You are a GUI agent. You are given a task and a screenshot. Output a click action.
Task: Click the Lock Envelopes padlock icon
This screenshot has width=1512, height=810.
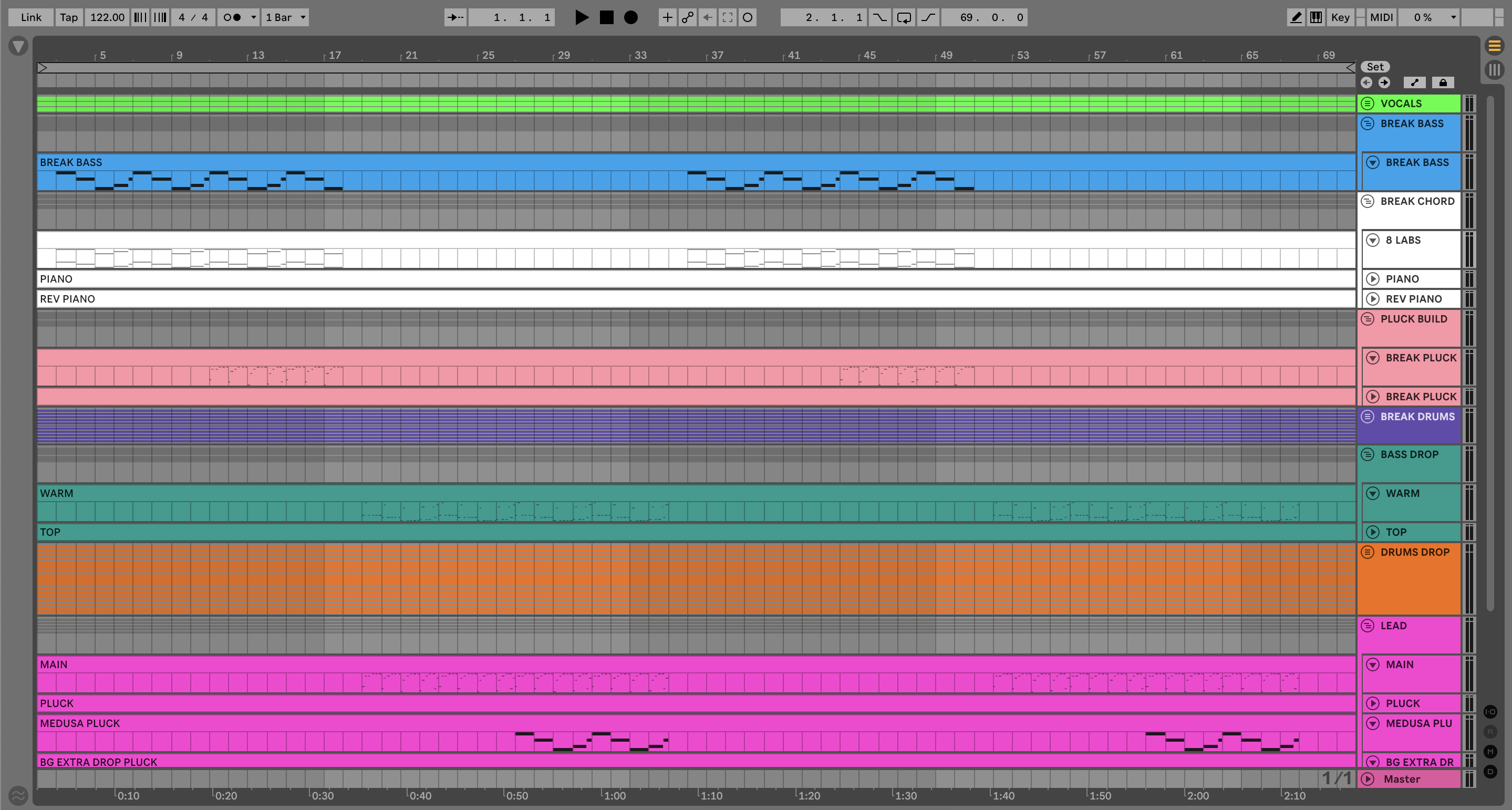1442,83
